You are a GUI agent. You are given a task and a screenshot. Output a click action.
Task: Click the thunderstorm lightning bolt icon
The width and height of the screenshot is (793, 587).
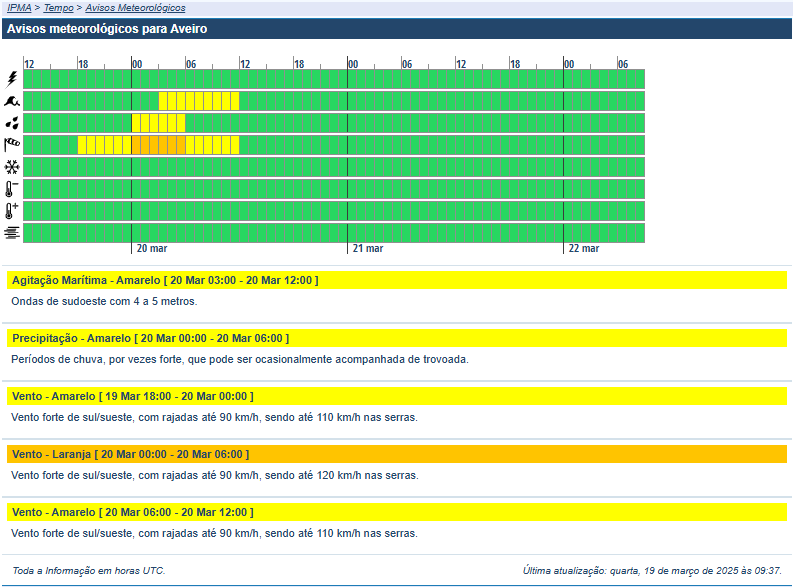[12, 79]
